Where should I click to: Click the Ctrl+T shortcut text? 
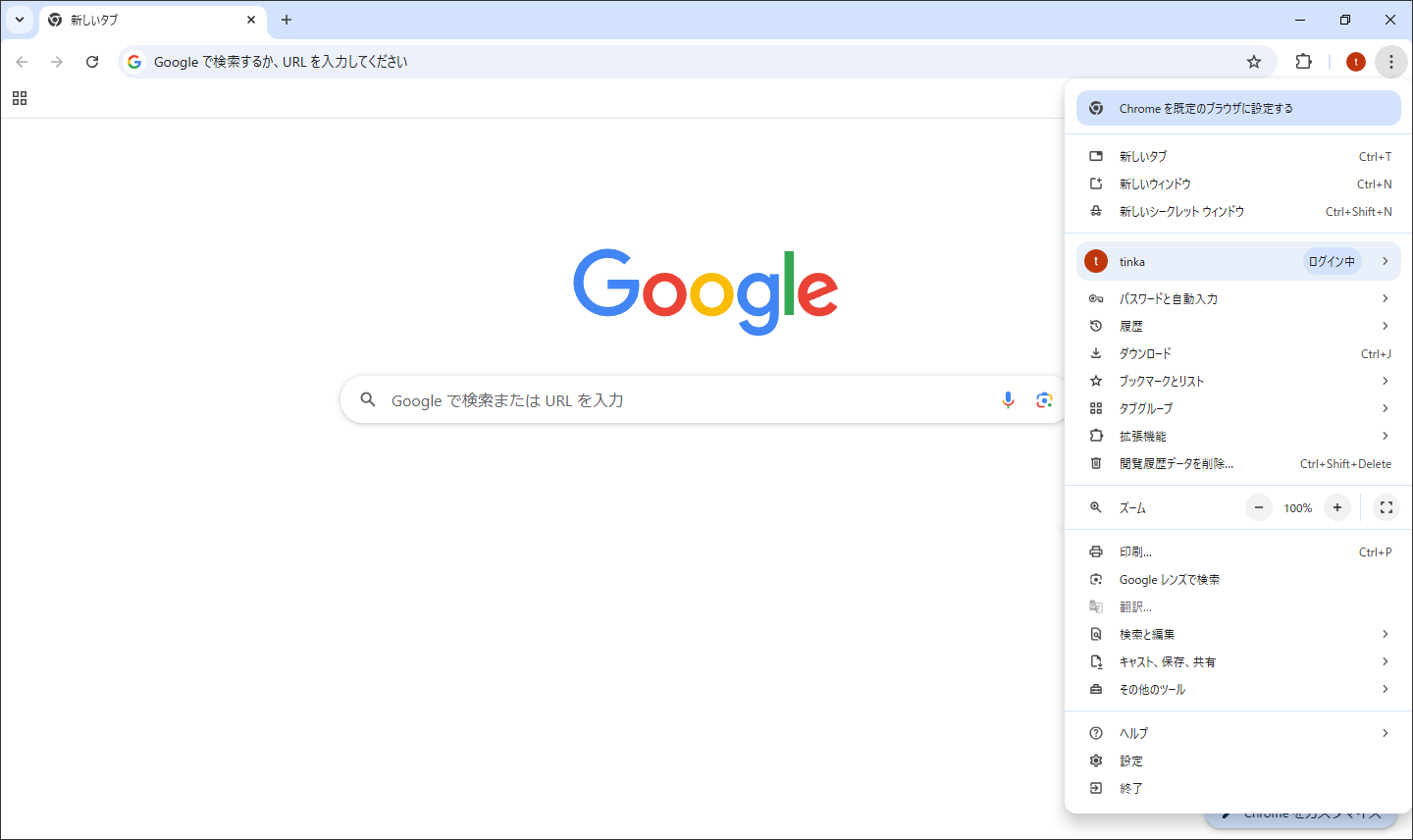pyautogui.click(x=1375, y=157)
